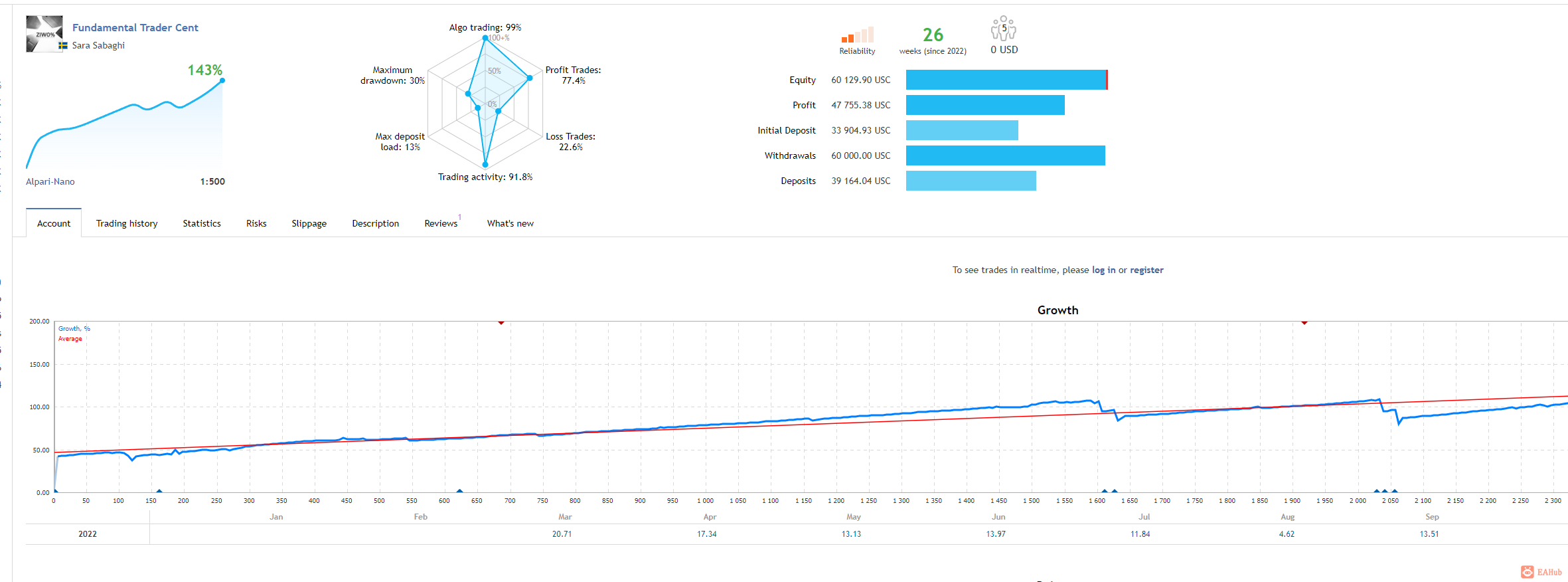Viewport: 1568px width, 582px height.
Task: Show the Reviews tab
Action: coord(441,223)
